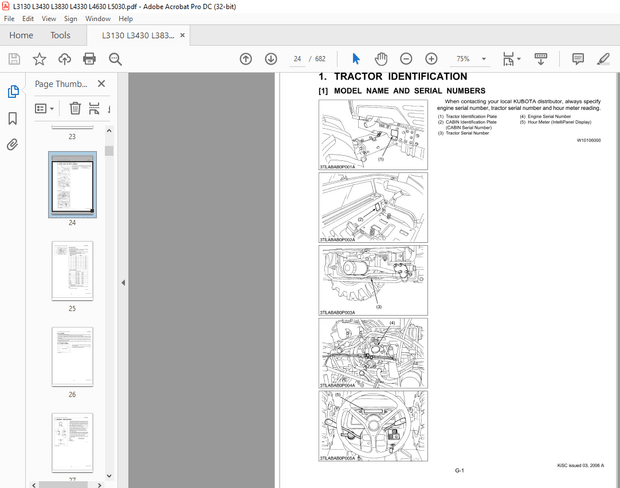Expand the page display options dropdown arrow
620x488 pixels.
(519, 59)
